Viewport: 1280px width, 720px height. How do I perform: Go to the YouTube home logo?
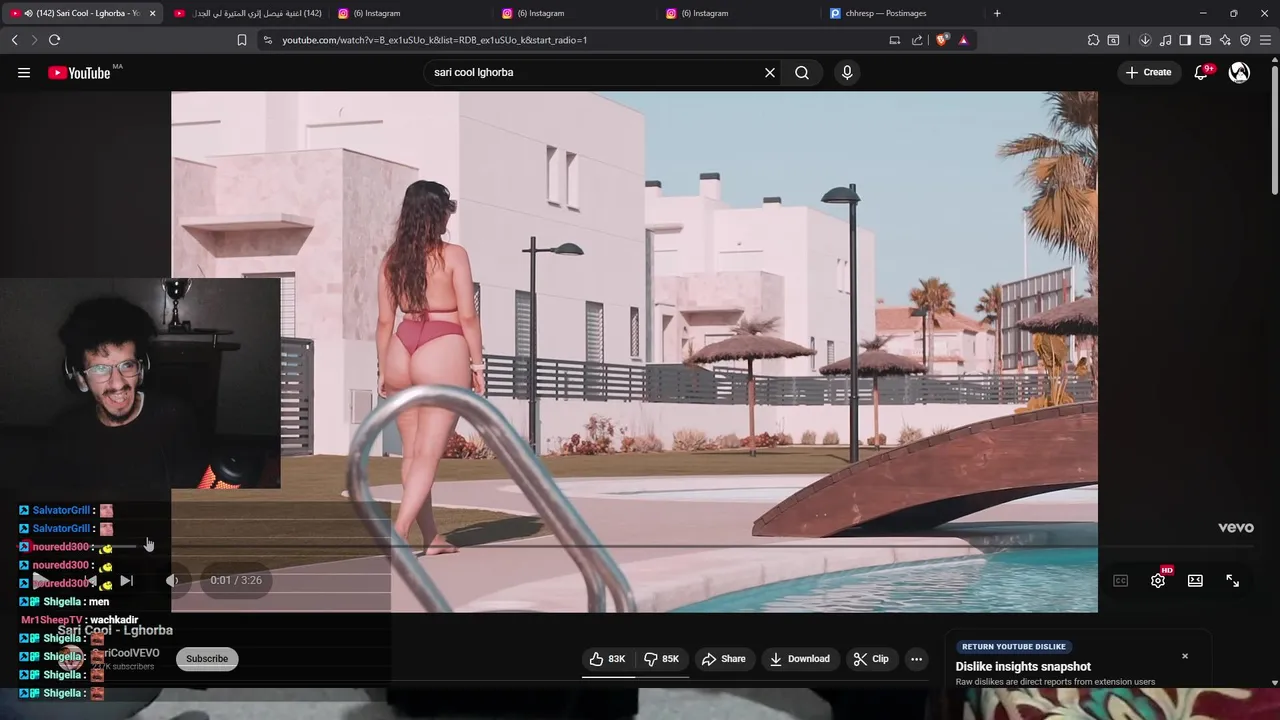coord(79,72)
